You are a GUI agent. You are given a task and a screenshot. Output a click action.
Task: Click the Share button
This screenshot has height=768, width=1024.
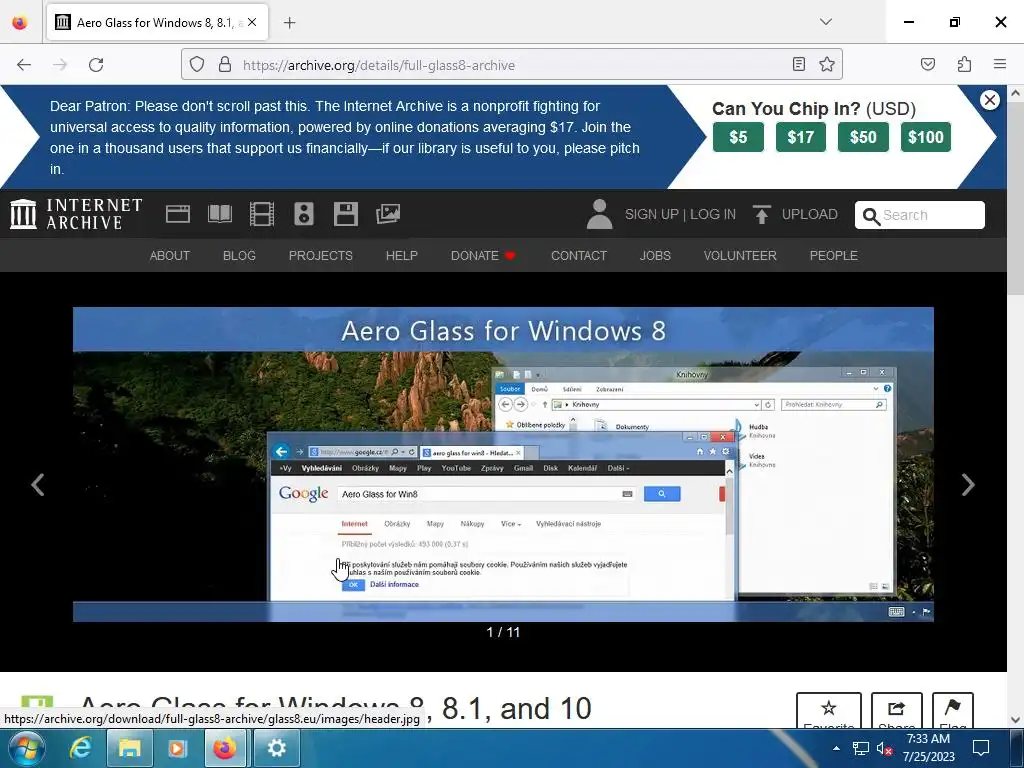(x=897, y=711)
